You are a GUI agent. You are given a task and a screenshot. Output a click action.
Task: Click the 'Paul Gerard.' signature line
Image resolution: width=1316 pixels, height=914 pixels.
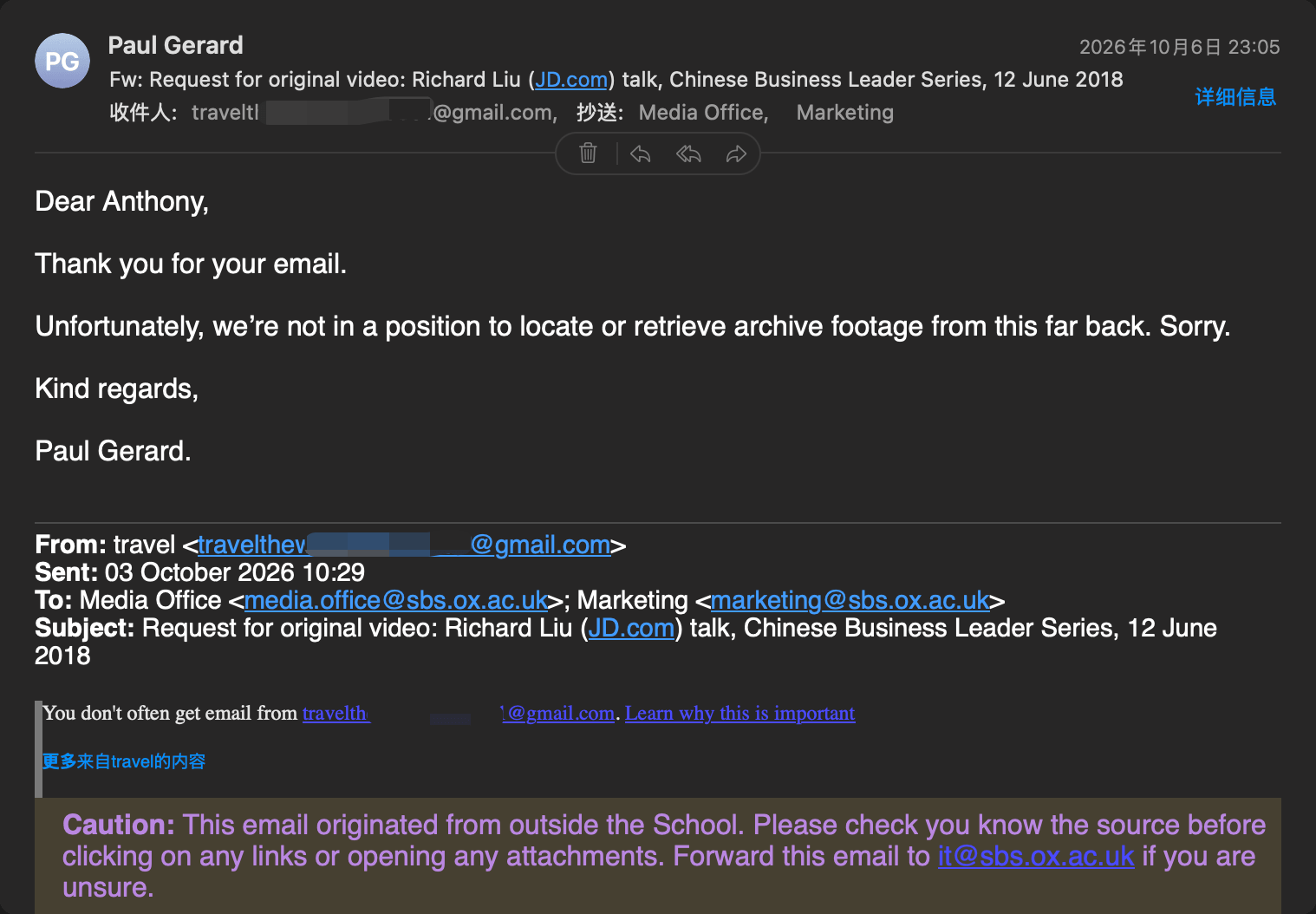click(113, 451)
